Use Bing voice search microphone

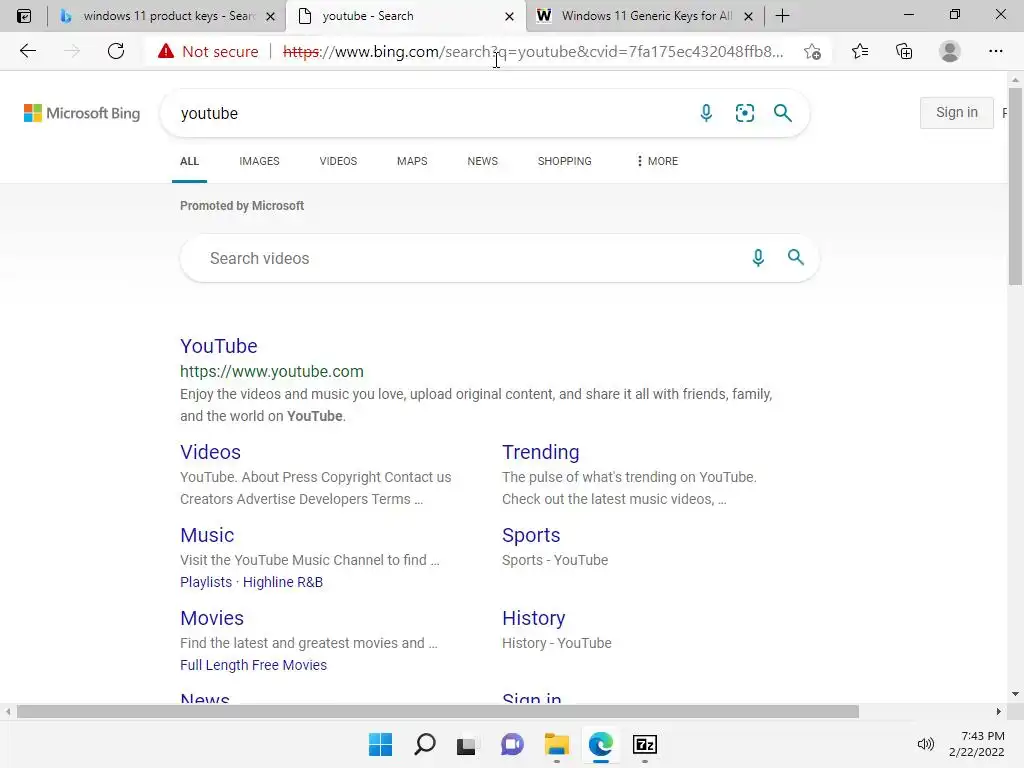tap(706, 113)
